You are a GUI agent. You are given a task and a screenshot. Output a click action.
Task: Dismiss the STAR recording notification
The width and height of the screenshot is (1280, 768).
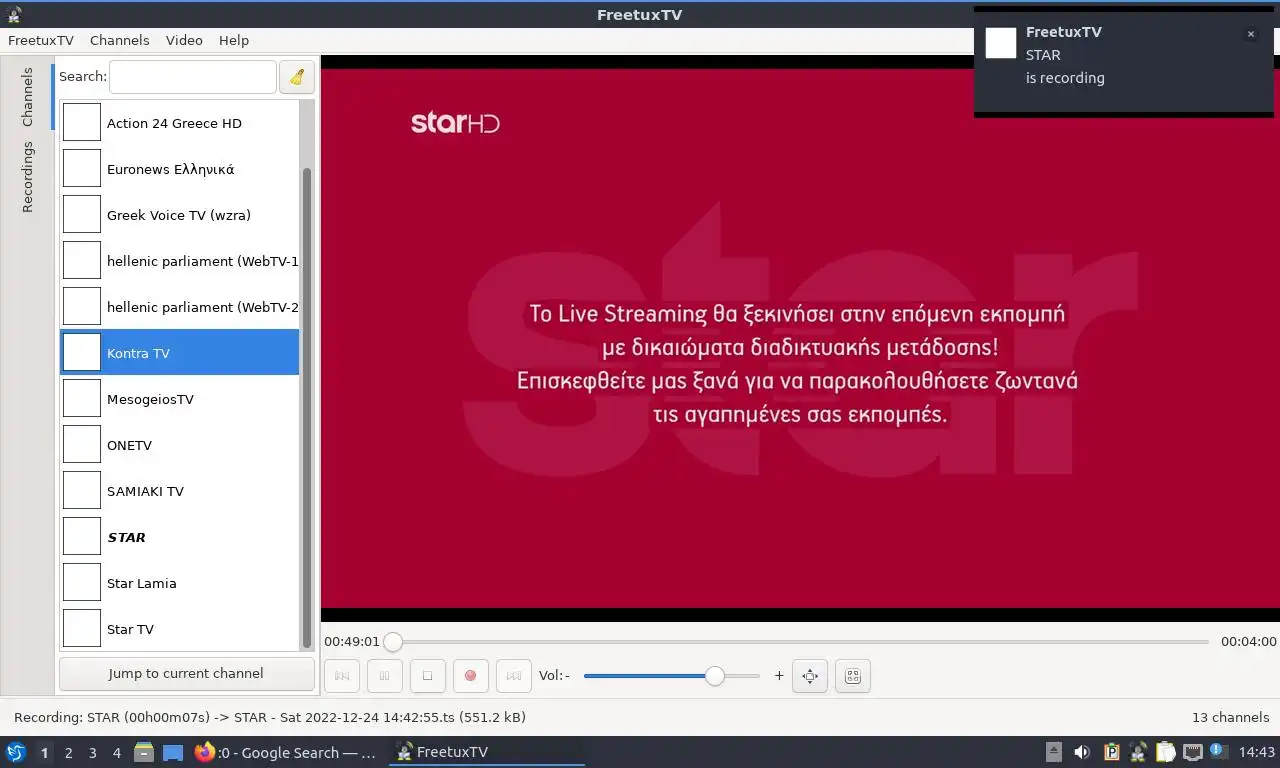click(x=1250, y=34)
